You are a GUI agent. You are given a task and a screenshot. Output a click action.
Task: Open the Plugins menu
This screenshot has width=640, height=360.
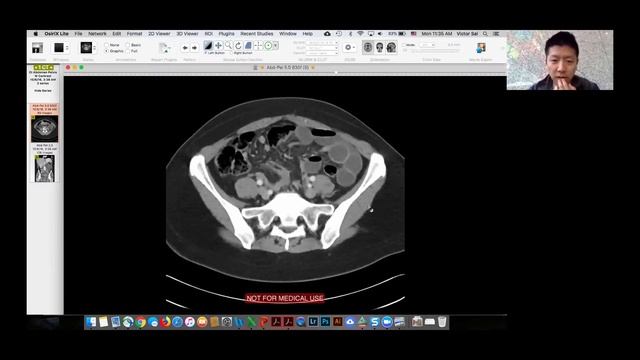227,34
